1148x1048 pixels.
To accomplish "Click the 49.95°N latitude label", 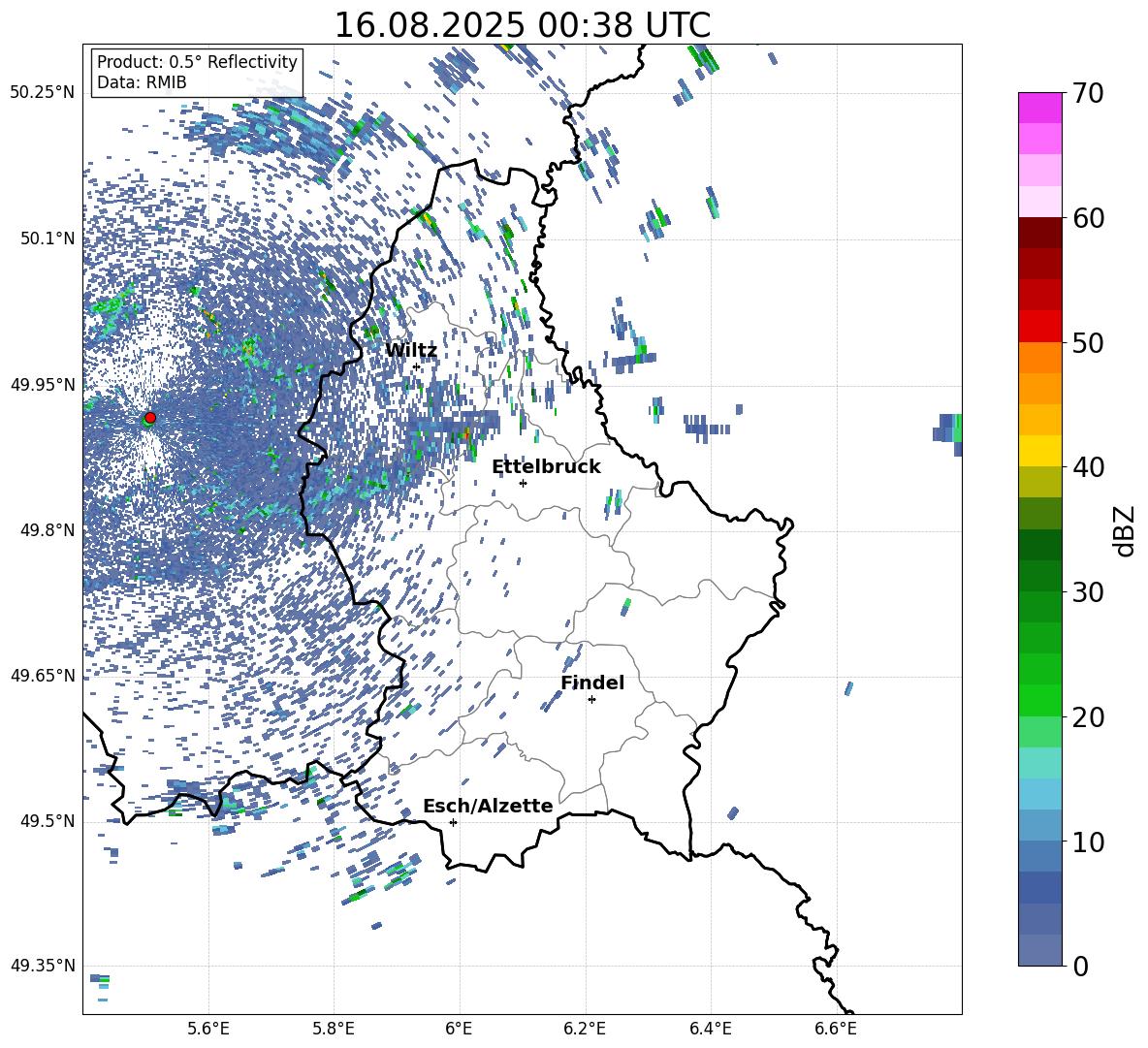I will [x=43, y=384].
